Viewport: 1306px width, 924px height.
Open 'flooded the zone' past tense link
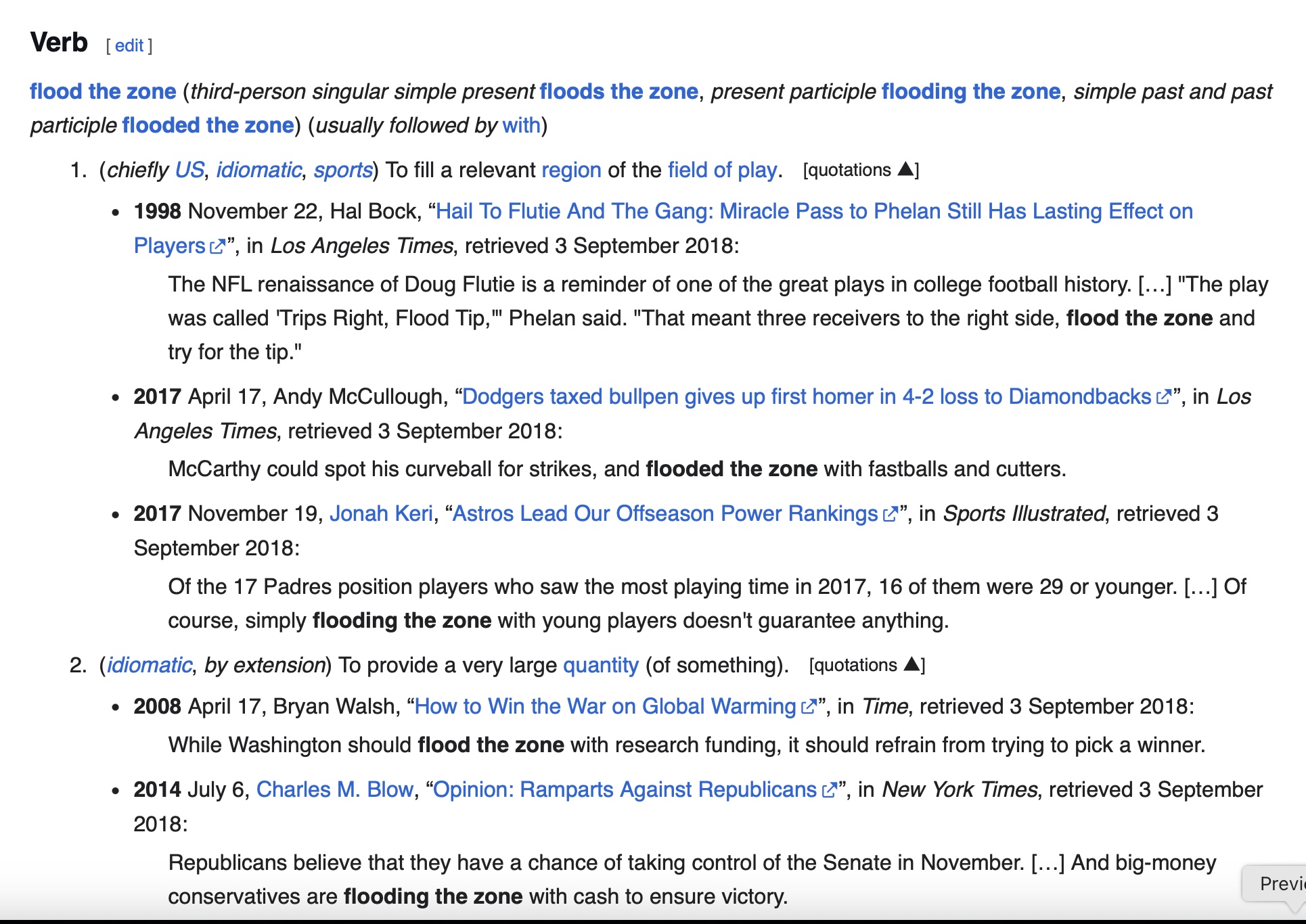point(208,125)
